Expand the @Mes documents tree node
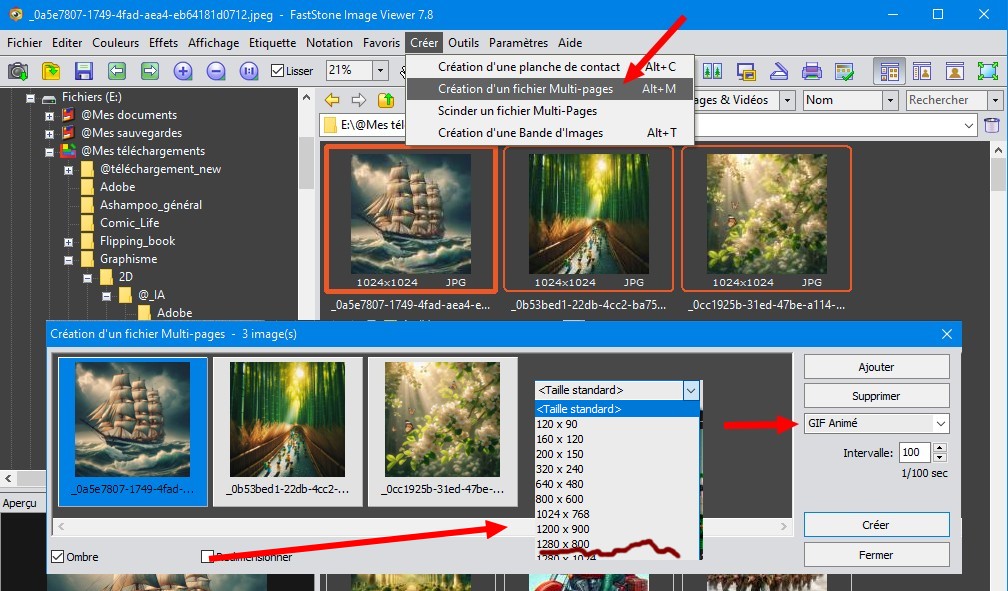 point(49,116)
